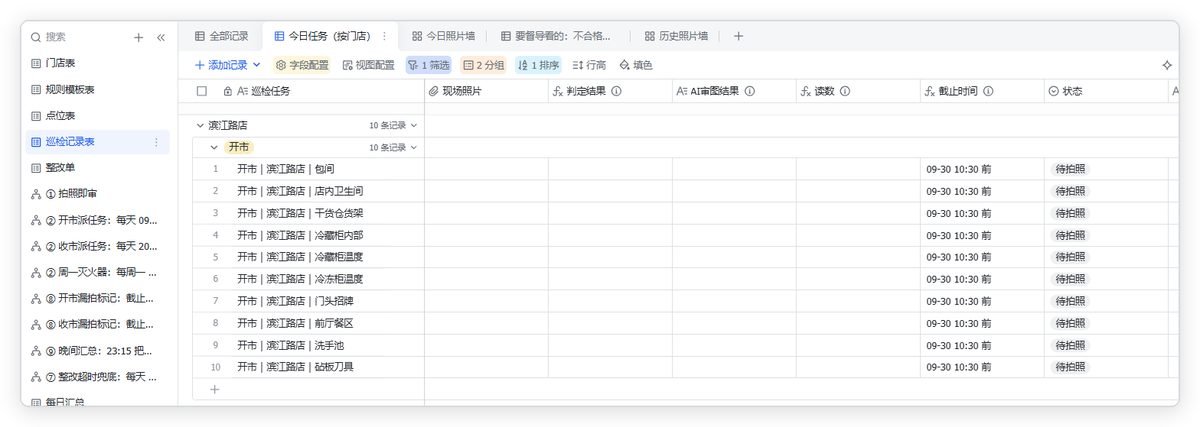The width and height of the screenshot is (1200, 427).
Task: Open the 填色 fill color tool
Action: [636, 65]
